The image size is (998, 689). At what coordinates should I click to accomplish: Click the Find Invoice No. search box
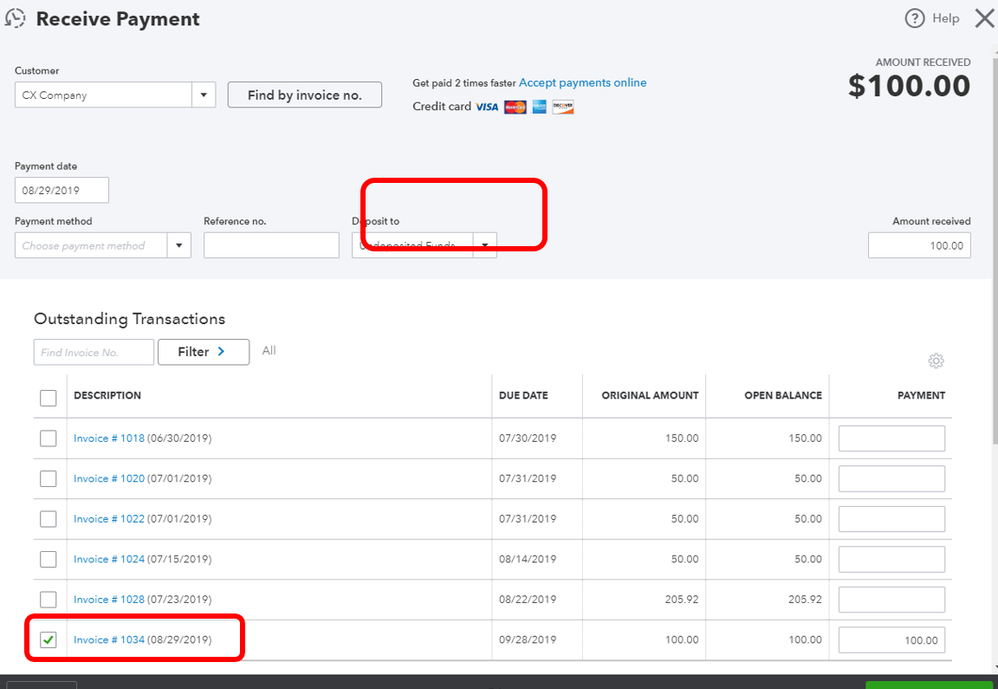point(94,352)
